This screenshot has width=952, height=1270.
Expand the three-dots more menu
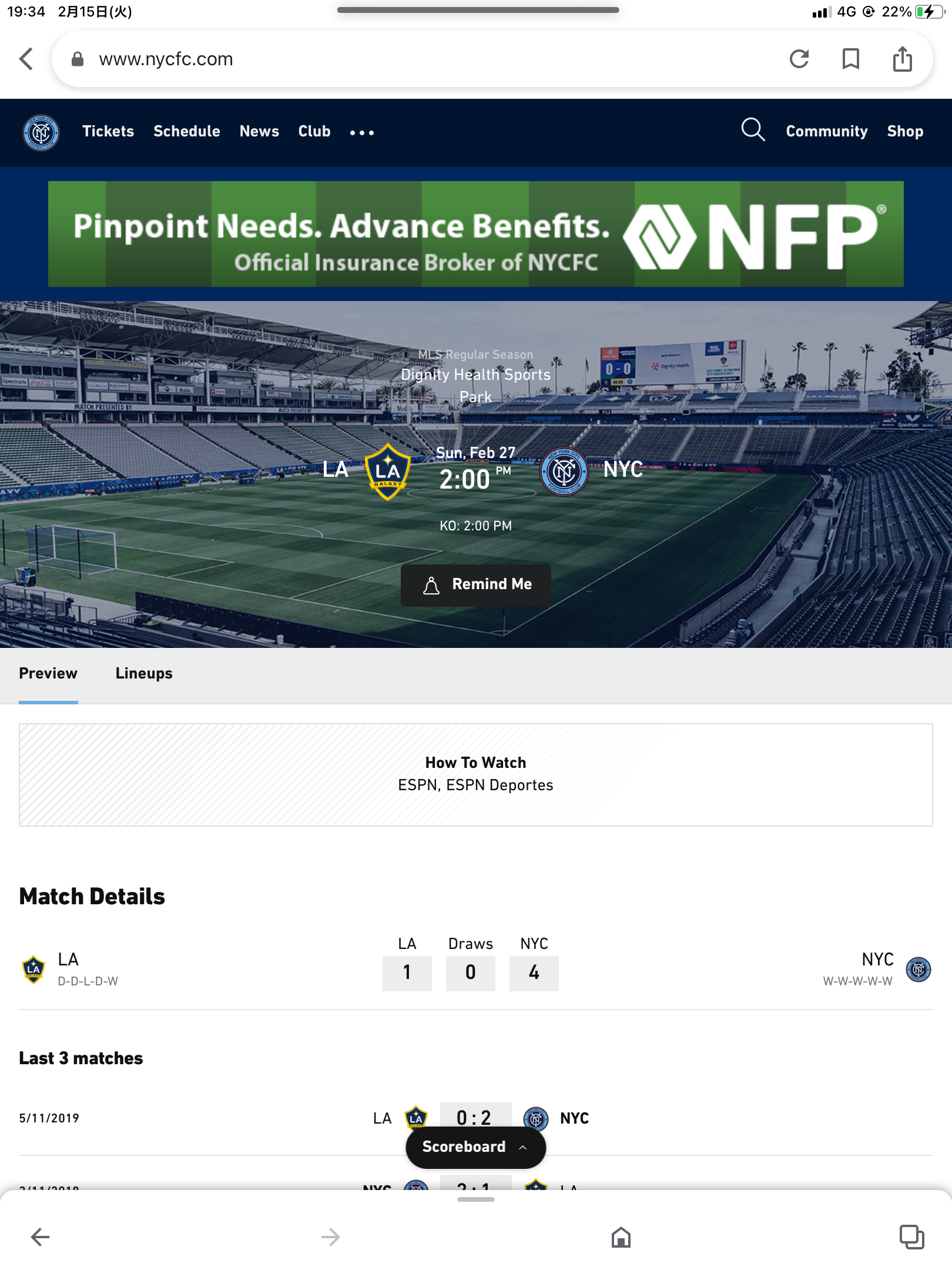pyautogui.click(x=361, y=132)
